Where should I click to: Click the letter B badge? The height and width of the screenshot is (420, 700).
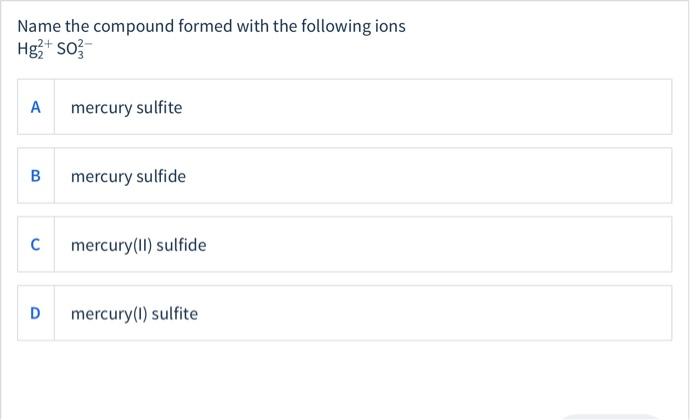(36, 176)
